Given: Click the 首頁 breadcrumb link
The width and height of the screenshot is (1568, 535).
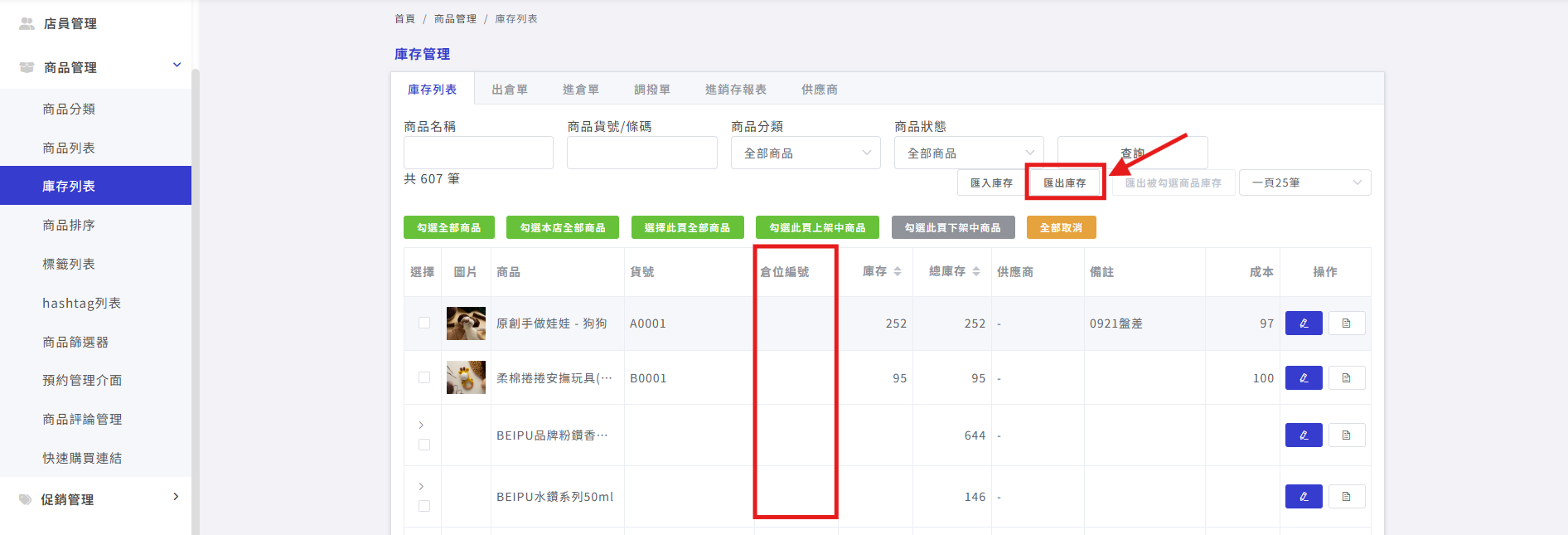Looking at the screenshot, I should (x=404, y=18).
